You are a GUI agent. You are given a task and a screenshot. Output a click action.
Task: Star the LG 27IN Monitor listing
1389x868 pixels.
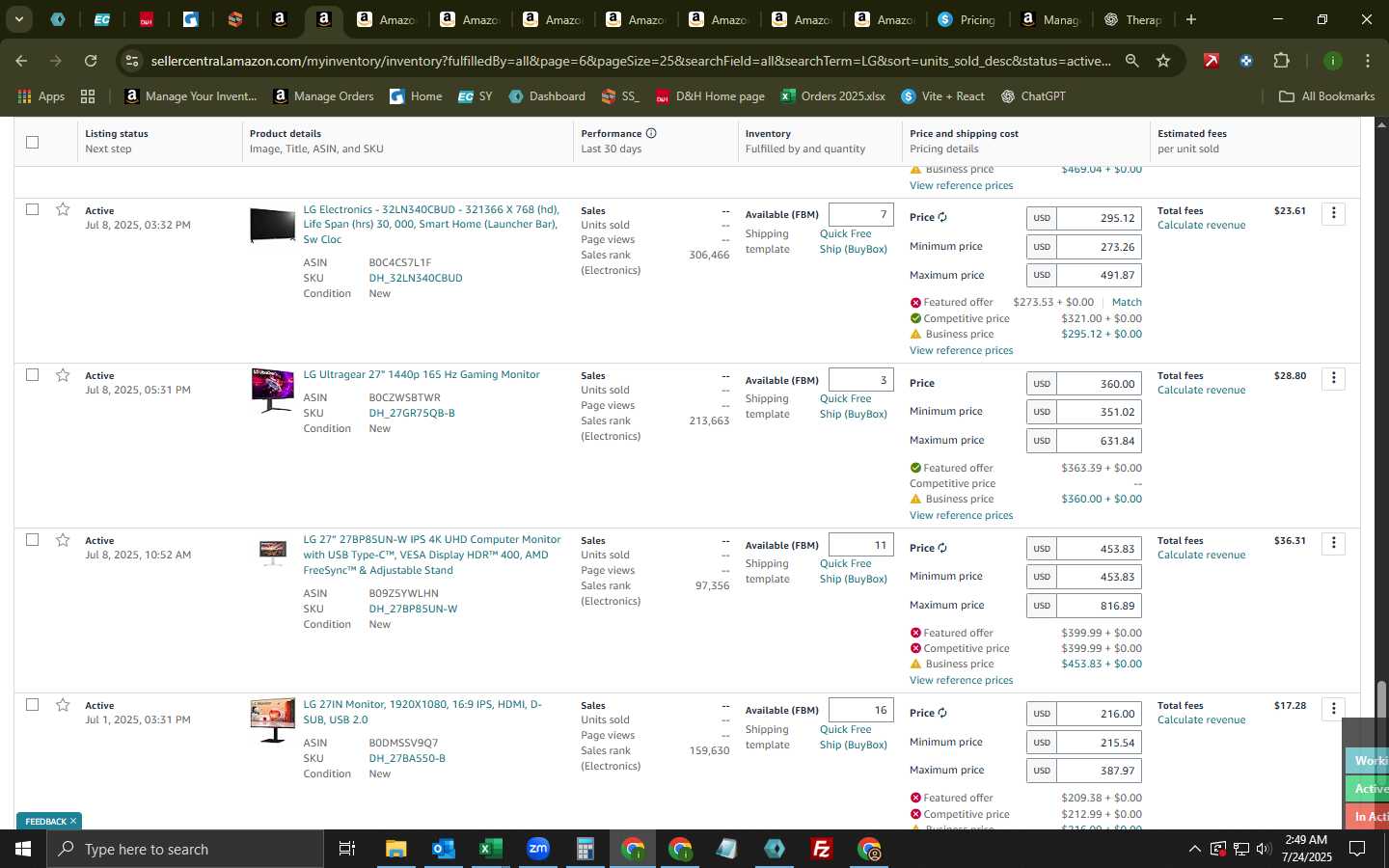coord(63,705)
